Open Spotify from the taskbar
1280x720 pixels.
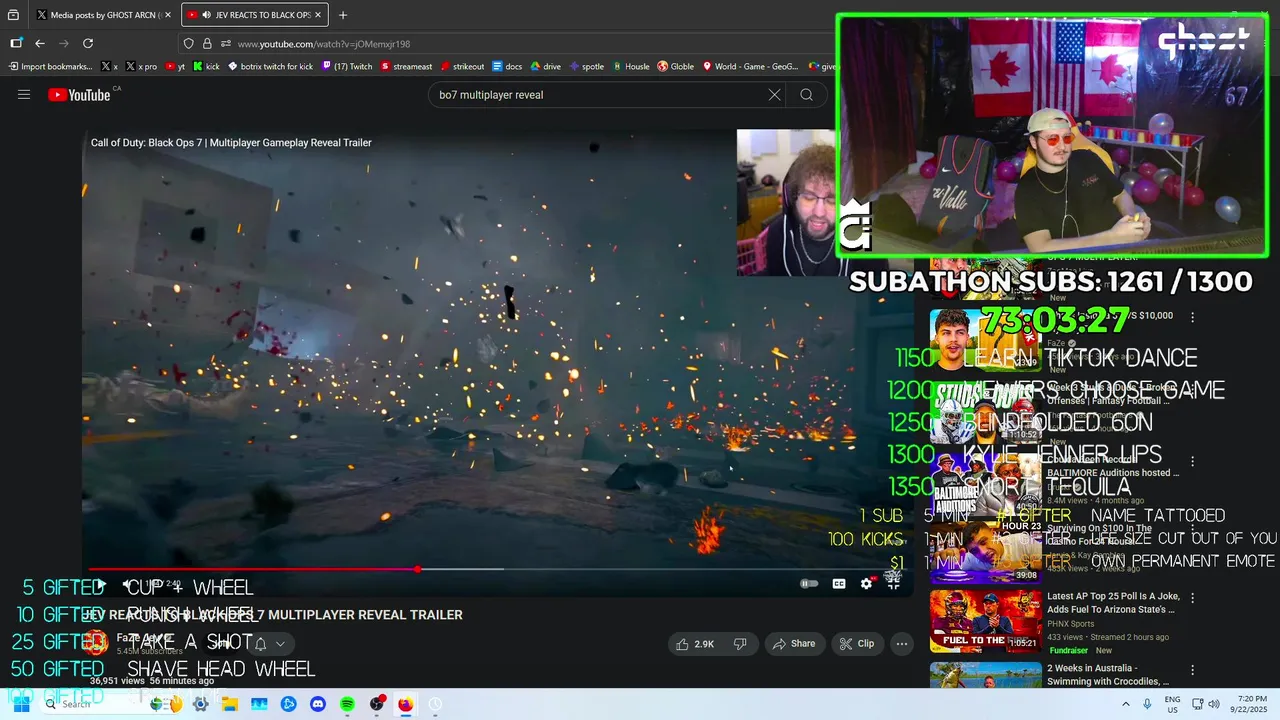point(347,704)
